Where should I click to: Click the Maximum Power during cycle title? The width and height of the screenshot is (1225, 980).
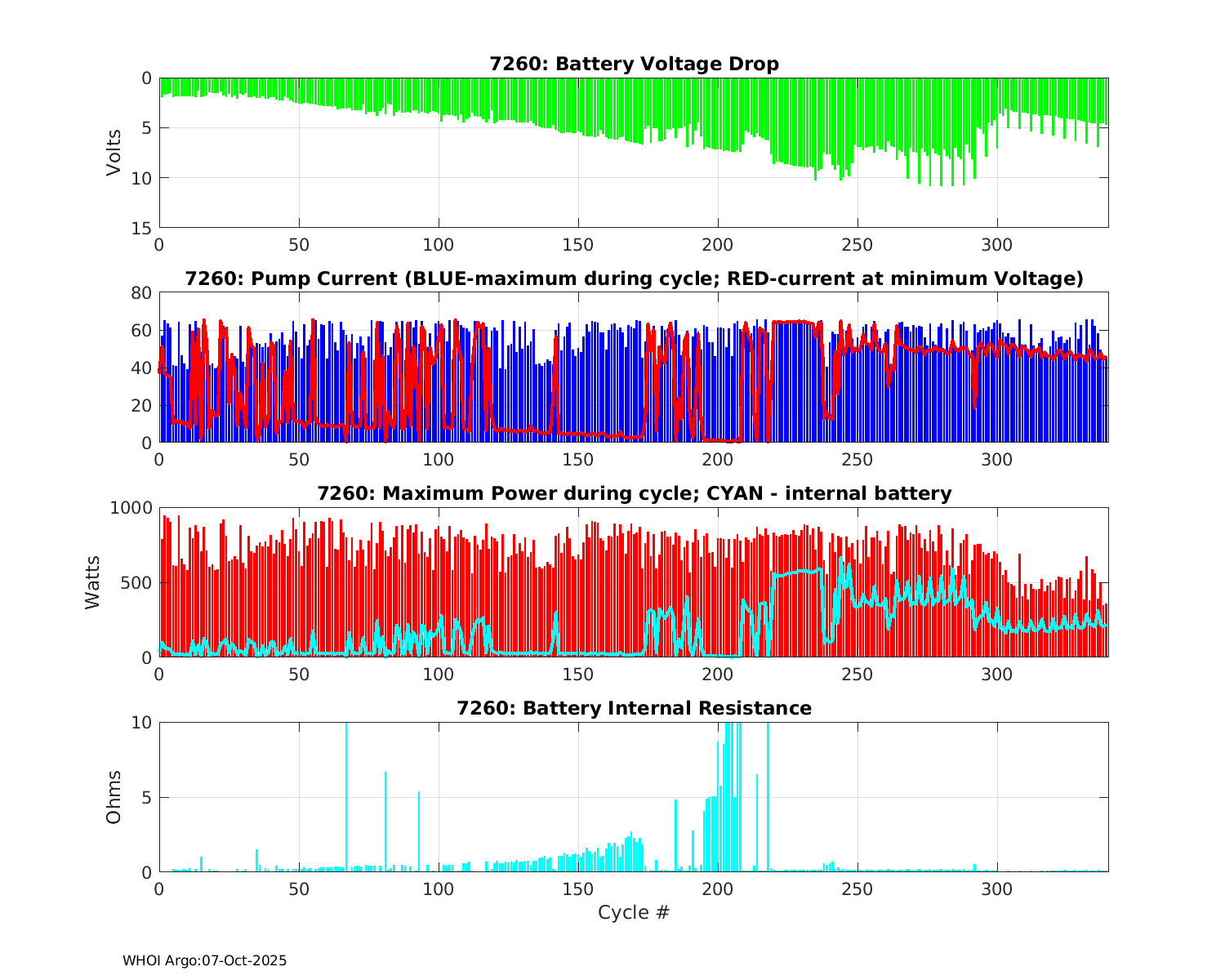click(x=634, y=493)
